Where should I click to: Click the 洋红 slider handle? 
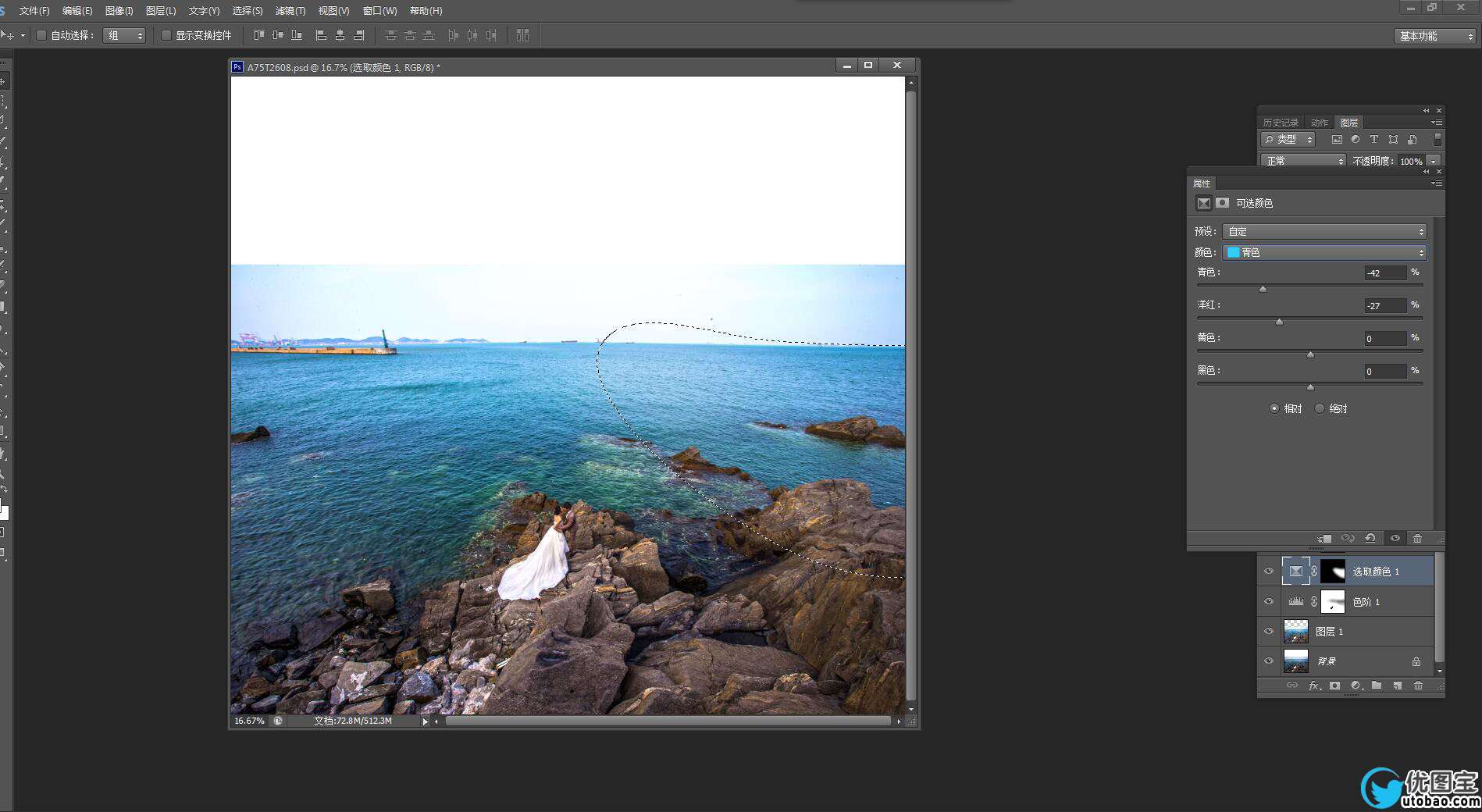point(1279,322)
